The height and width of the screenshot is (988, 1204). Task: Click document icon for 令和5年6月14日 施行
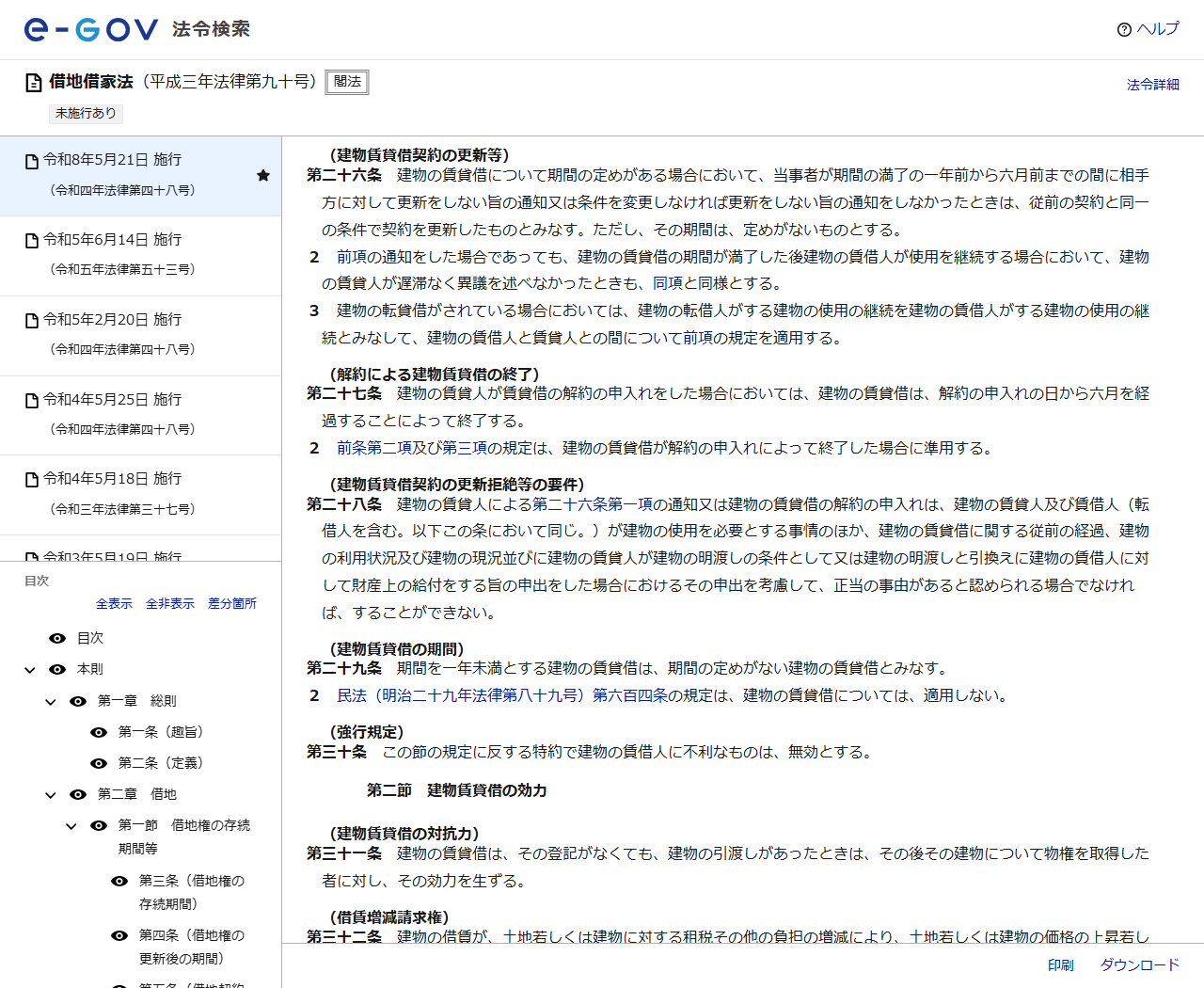click(x=32, y=241)
